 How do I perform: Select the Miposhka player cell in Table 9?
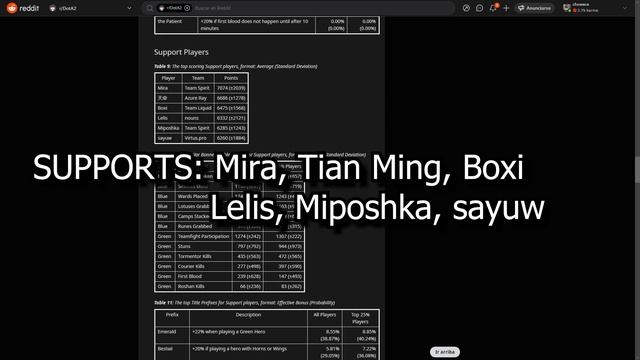168,128
